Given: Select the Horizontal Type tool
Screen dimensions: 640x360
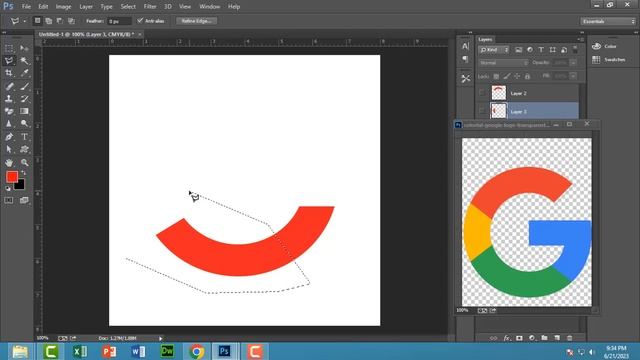Looking at the screenshot, I should pyautogui.click(x=24, y=137).
